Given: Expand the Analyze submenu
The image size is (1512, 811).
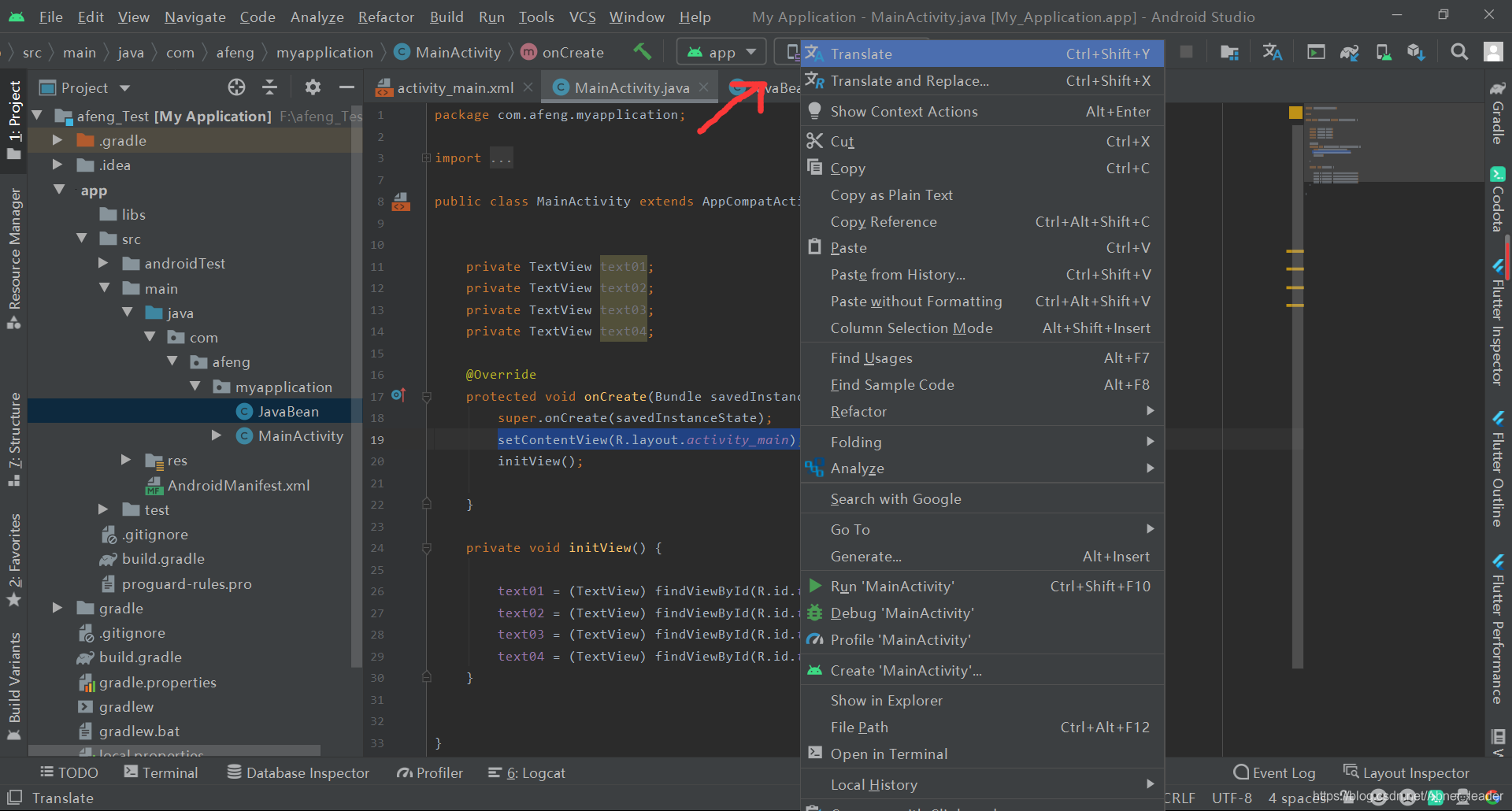Looking at the screenshot, I should tap(982, 468).
